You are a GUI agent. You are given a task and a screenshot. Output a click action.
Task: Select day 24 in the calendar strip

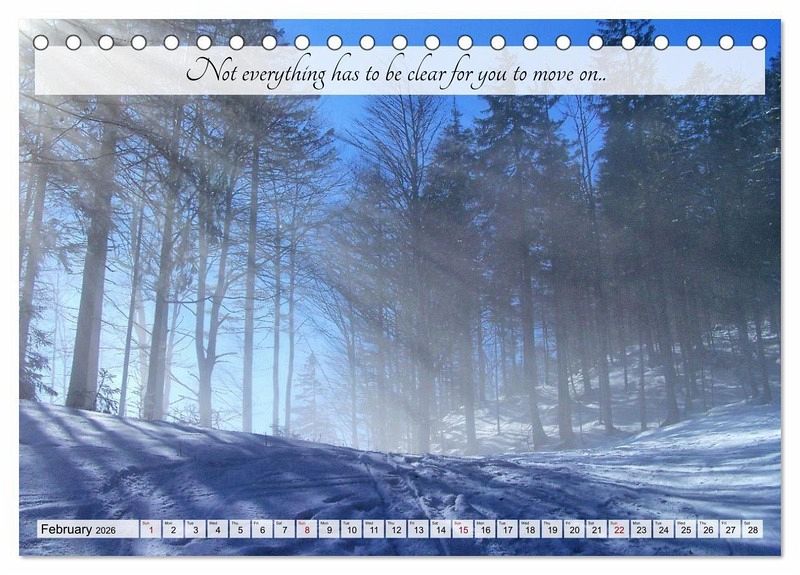pyautogui.click(x=664, y=529)
